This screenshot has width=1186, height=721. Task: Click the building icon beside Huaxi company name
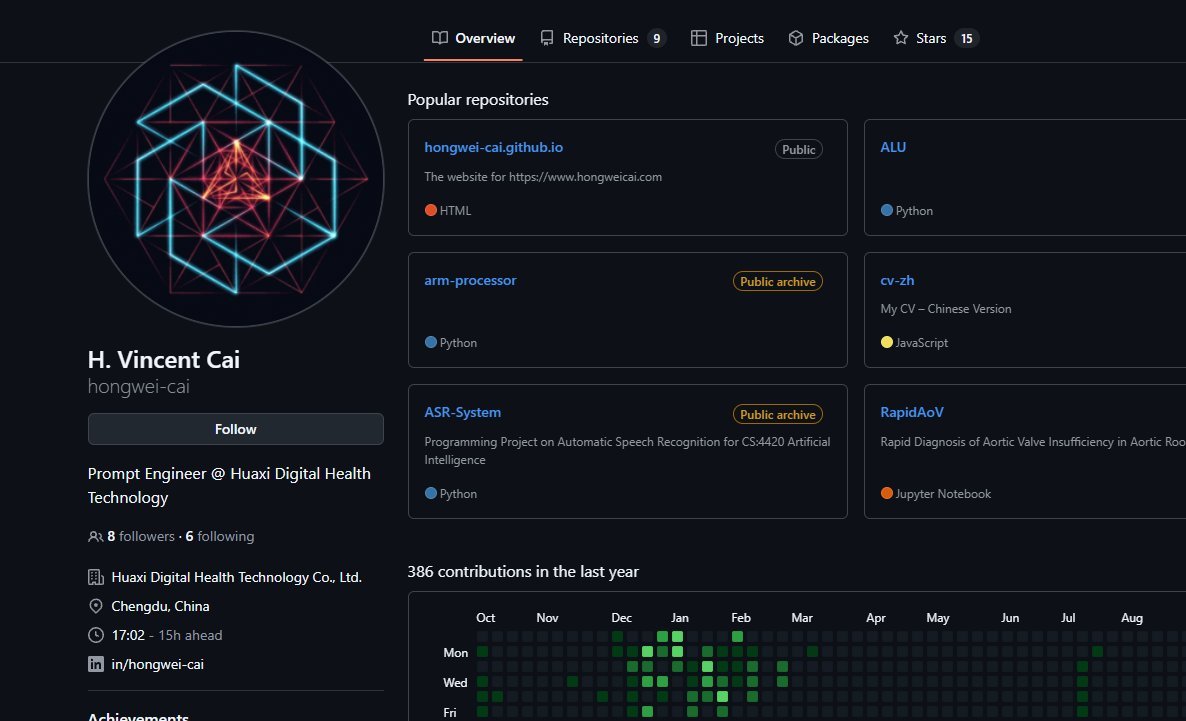[x=96, y=577]
